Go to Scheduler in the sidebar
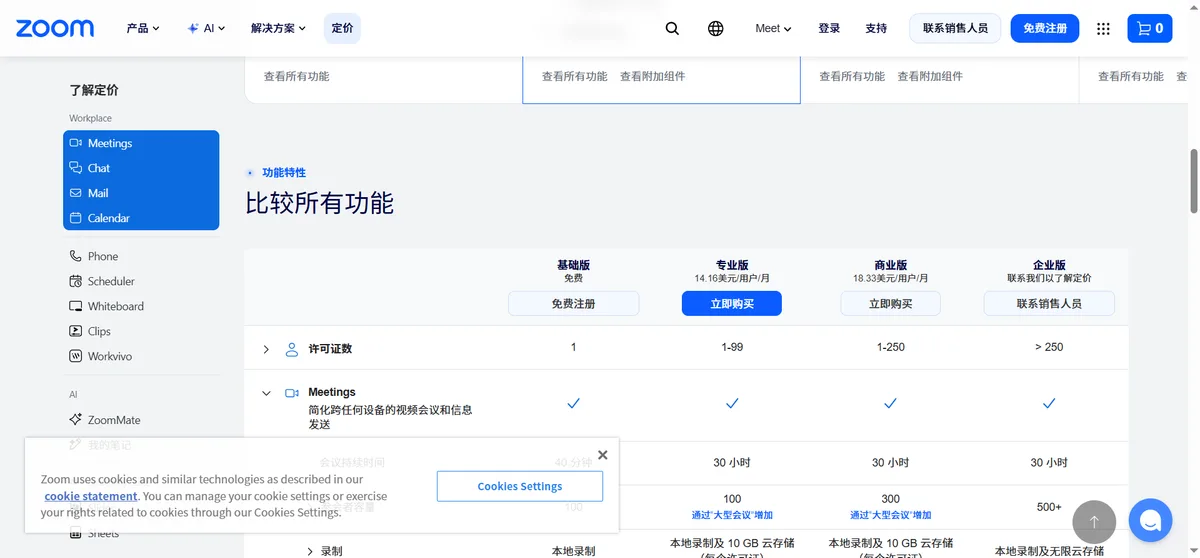 (110, 281)
